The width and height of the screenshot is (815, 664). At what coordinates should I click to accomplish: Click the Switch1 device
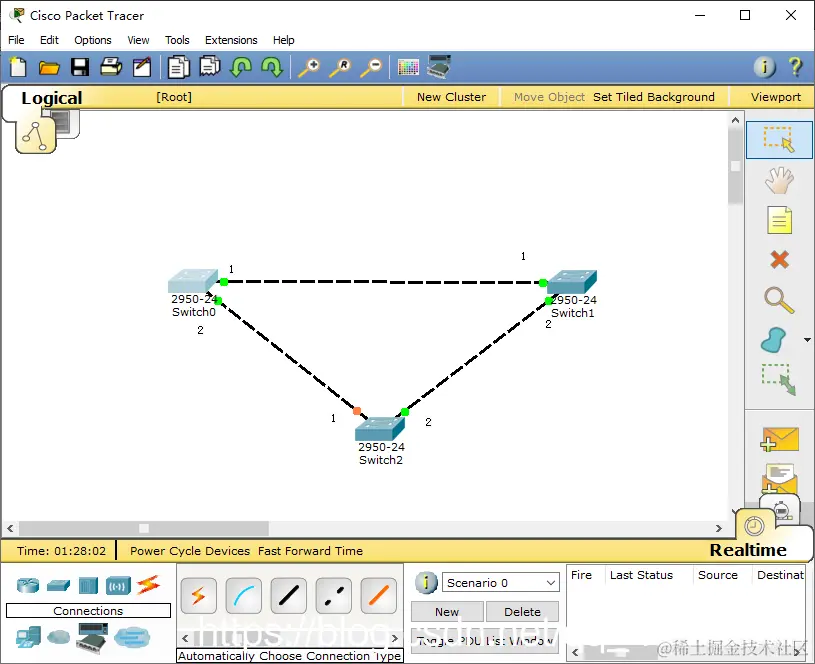(x=572, y=282)
